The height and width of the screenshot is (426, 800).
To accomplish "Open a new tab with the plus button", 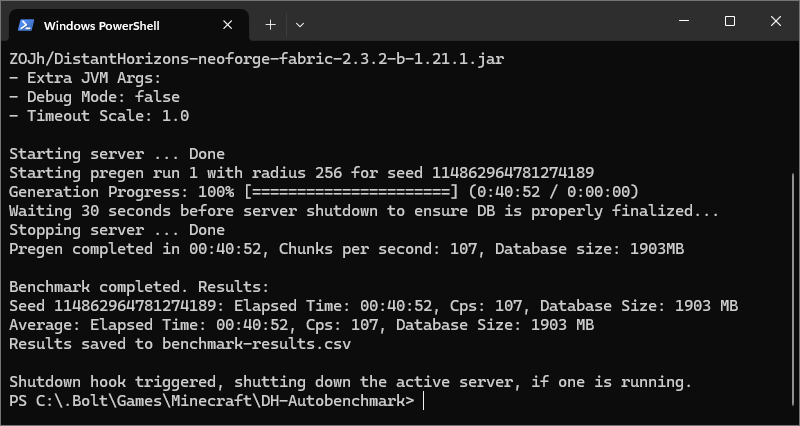I will (x=270, y=24).
